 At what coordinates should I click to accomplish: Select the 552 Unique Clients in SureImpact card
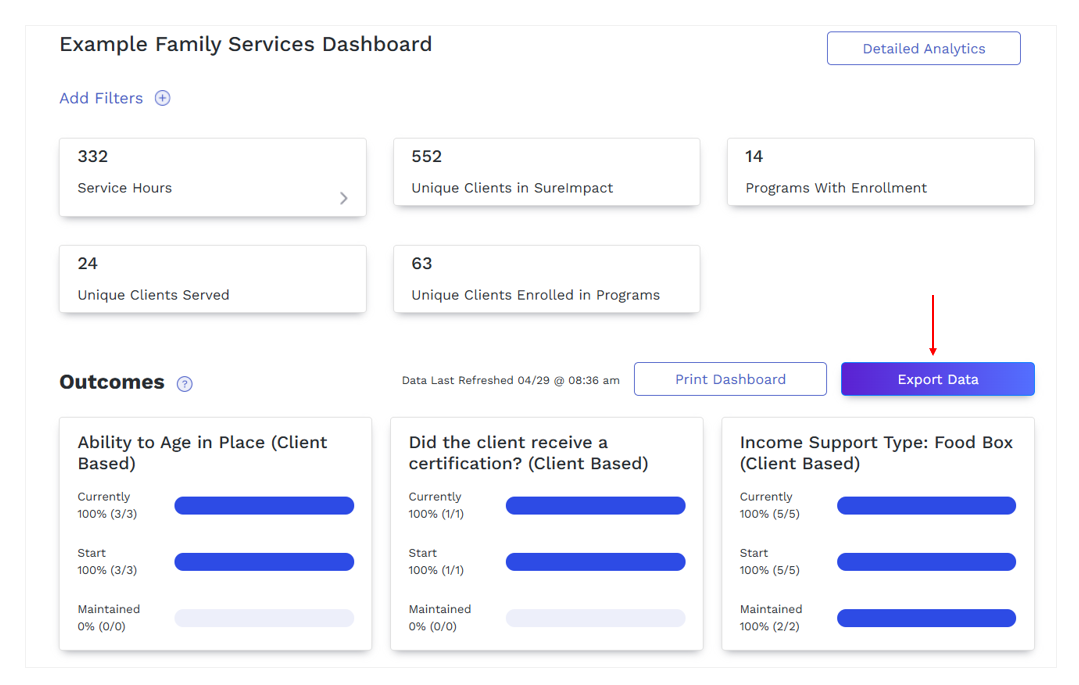click(x=546, y=171)
